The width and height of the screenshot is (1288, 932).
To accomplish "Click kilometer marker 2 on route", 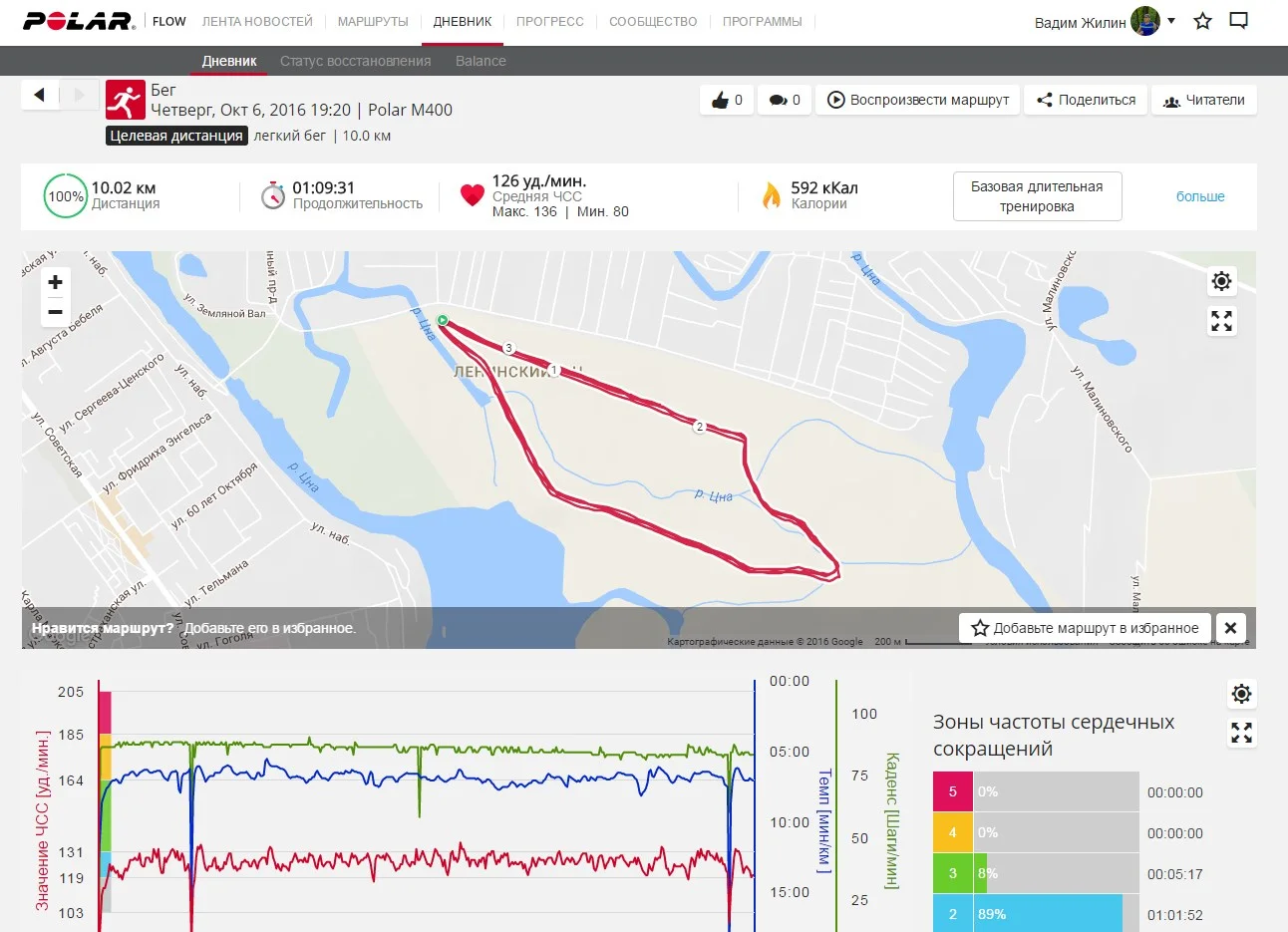I will tap(700, 427).
